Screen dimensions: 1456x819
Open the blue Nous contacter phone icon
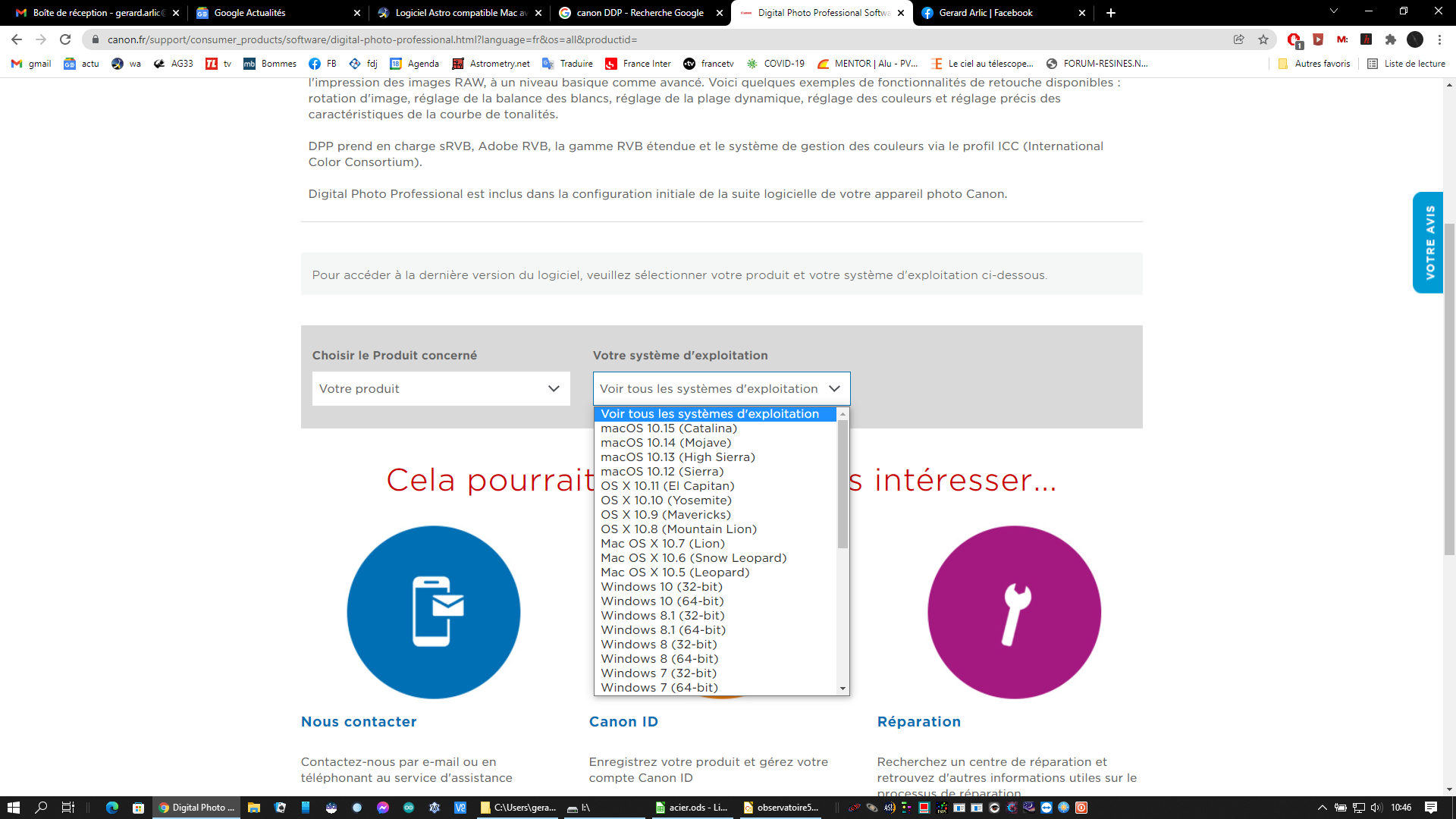[433, 612]
